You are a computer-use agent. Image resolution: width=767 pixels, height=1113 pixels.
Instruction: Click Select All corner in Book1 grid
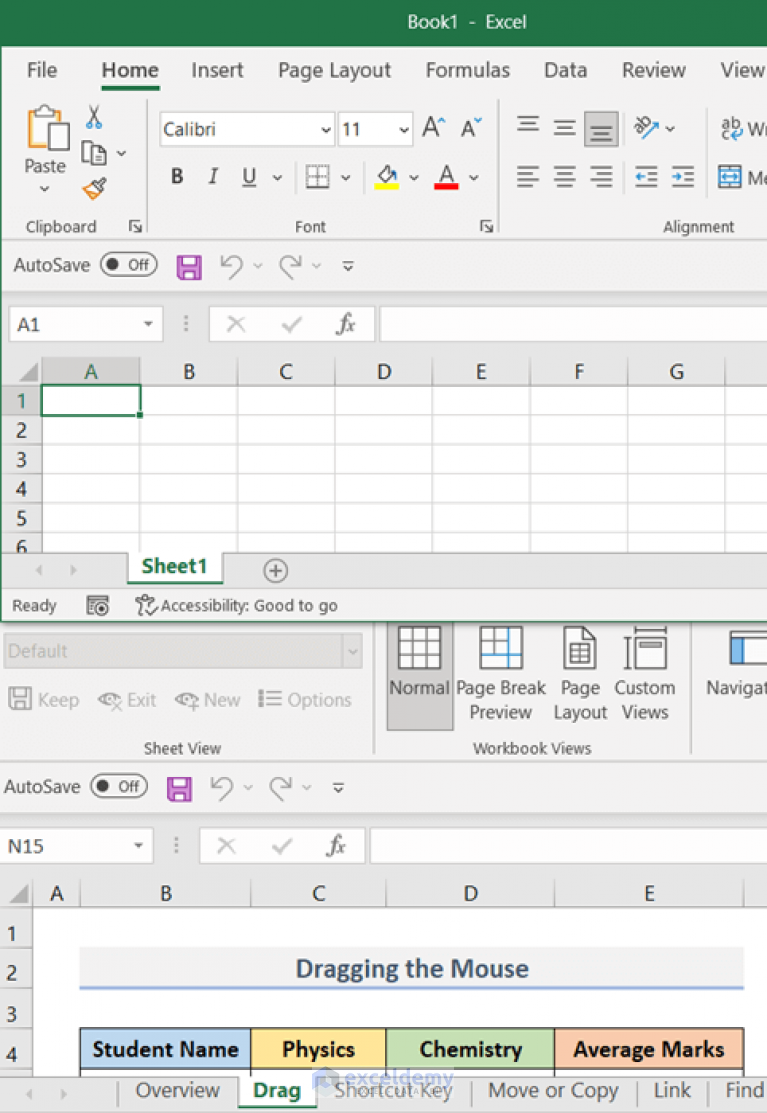pos(27,371)
